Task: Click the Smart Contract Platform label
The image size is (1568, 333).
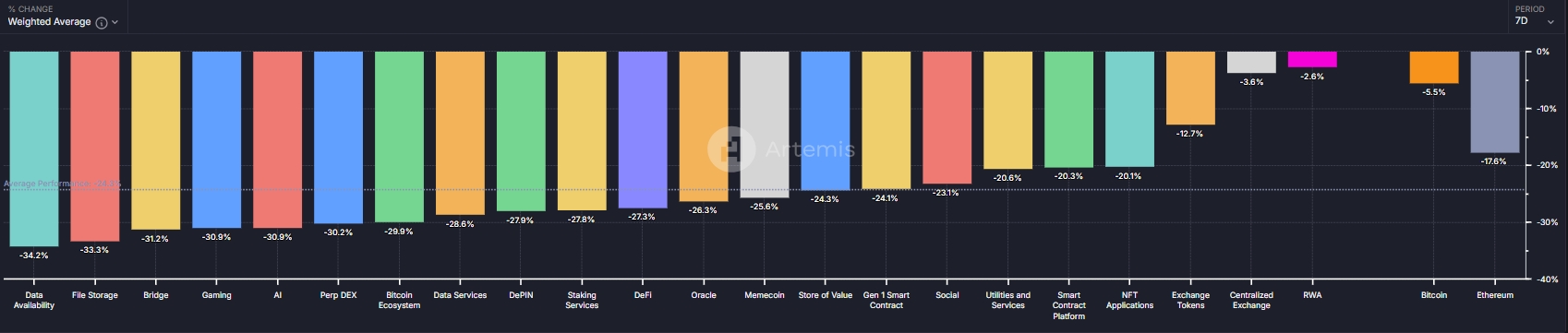Action: coord(1068,305)
